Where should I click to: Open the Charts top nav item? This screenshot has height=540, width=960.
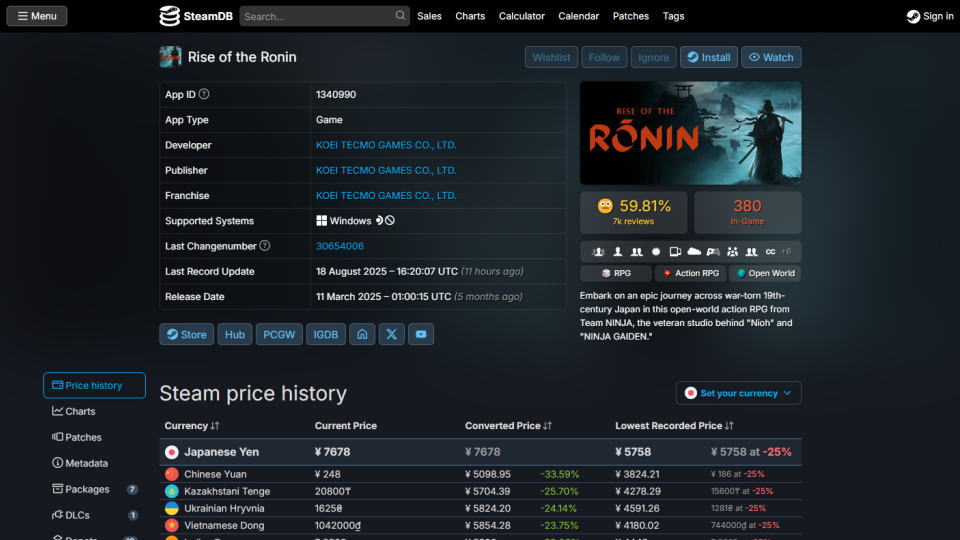(470, 16)
